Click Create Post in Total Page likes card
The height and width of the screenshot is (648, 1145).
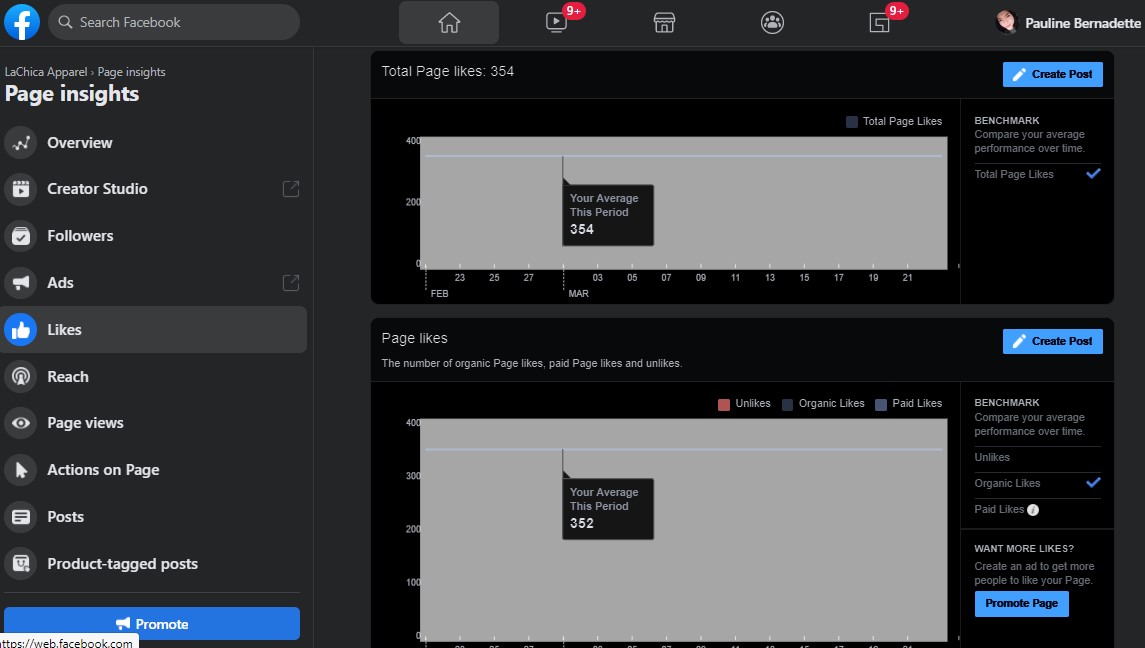pos(1052,74)
